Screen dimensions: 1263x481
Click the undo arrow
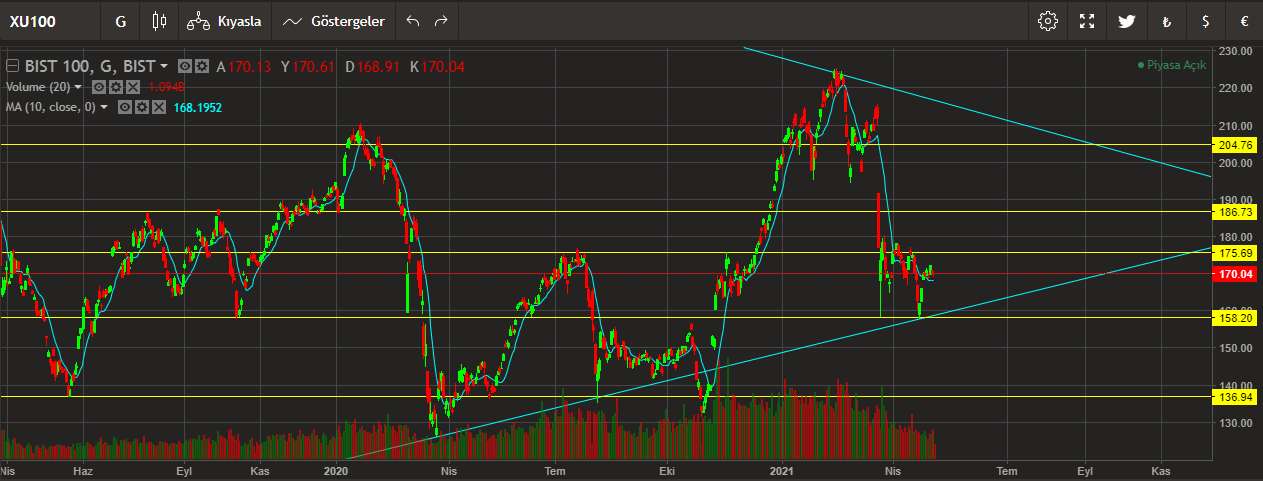pos(413,20)
